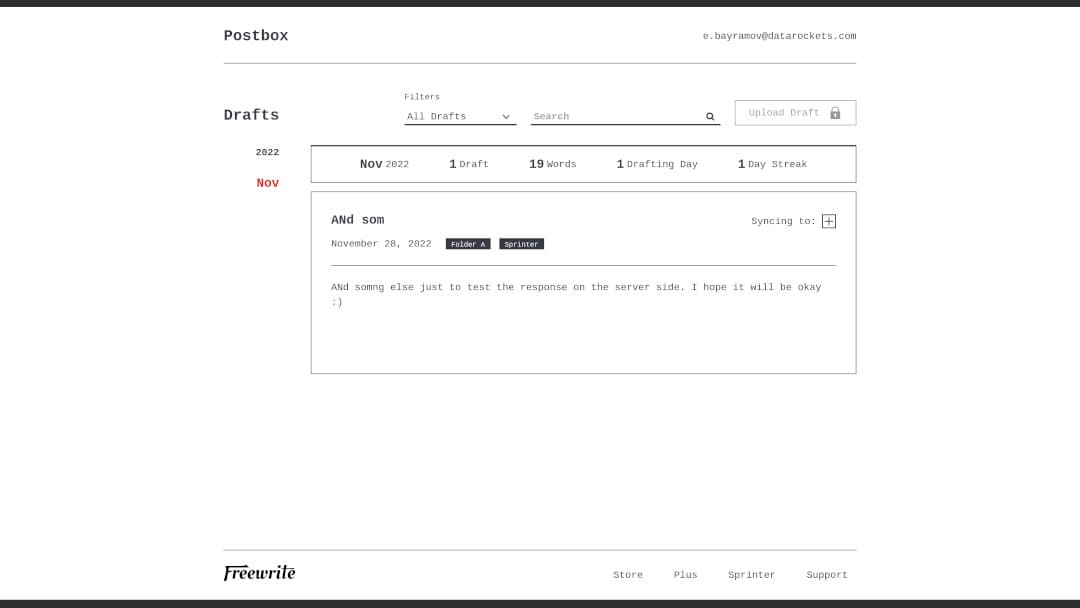The image size is (1080, 608).
Task: Click the Sprinter tag on the draft
Action: pos(521,244)
